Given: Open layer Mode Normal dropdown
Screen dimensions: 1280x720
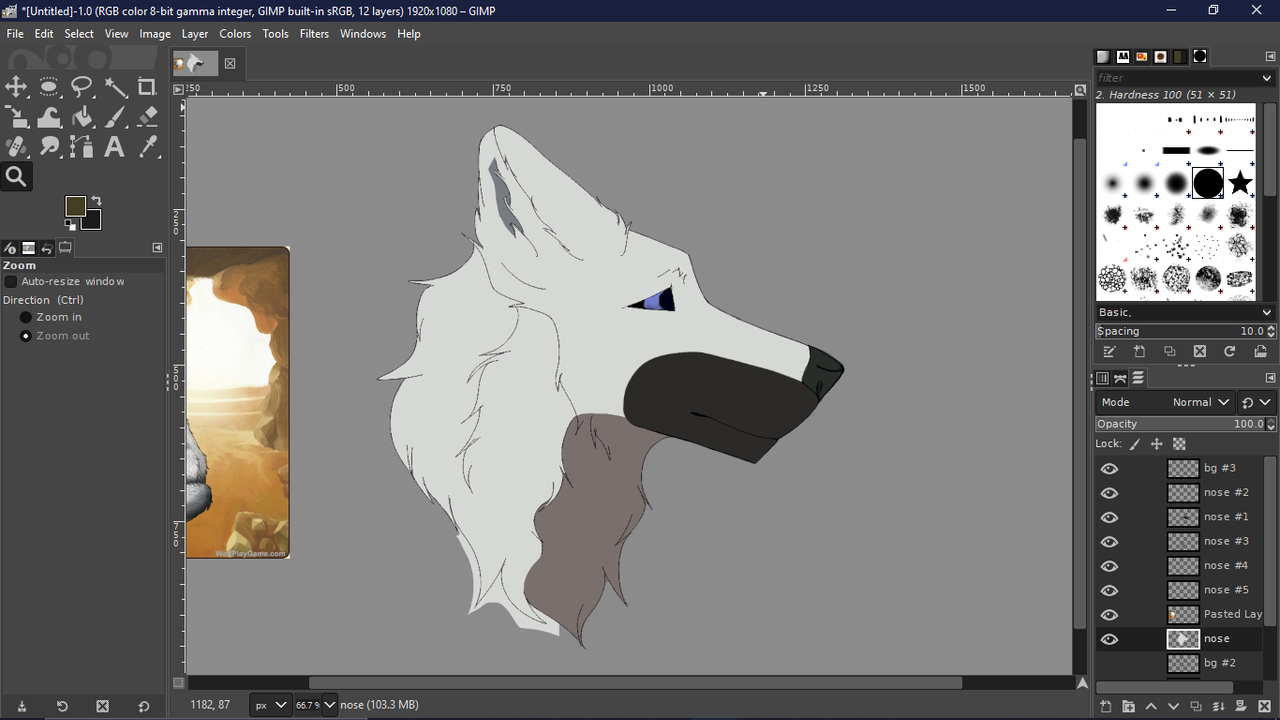Looking at the screenshot, I should (x=1166, y=402).
